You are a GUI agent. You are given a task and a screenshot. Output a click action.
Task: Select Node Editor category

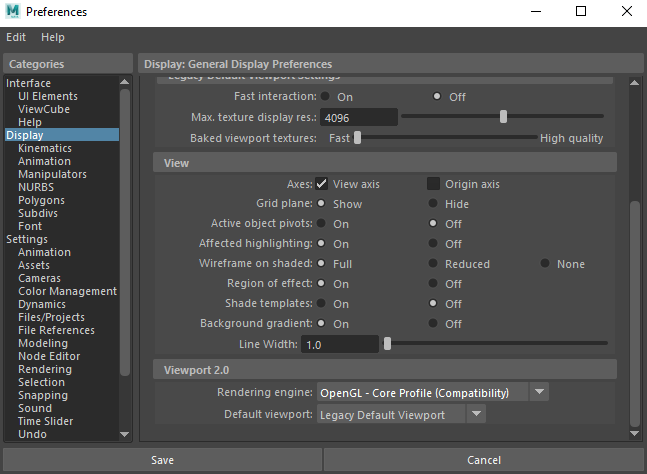click(x=49, y=356)
